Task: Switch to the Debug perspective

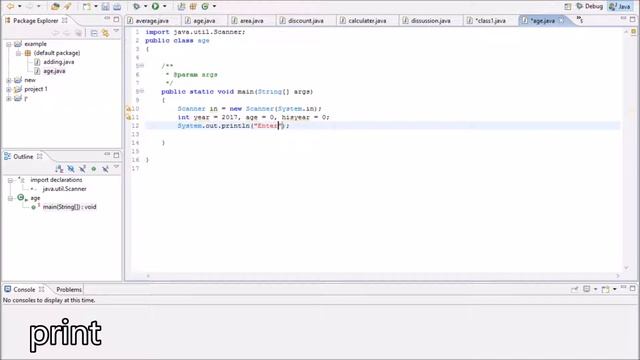Action: [589, 7]
